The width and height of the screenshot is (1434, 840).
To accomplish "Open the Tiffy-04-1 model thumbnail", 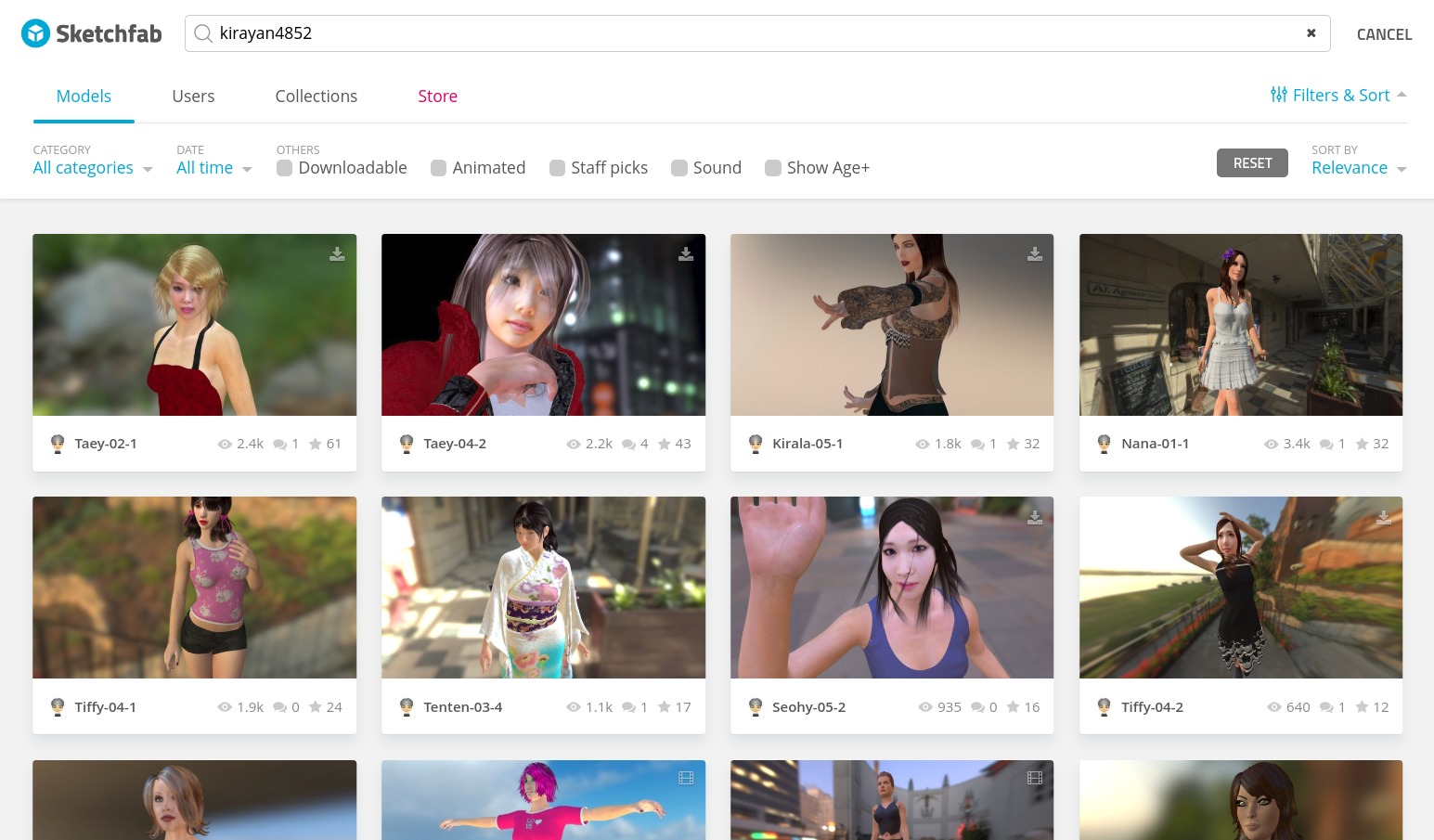I will (194, 588).
